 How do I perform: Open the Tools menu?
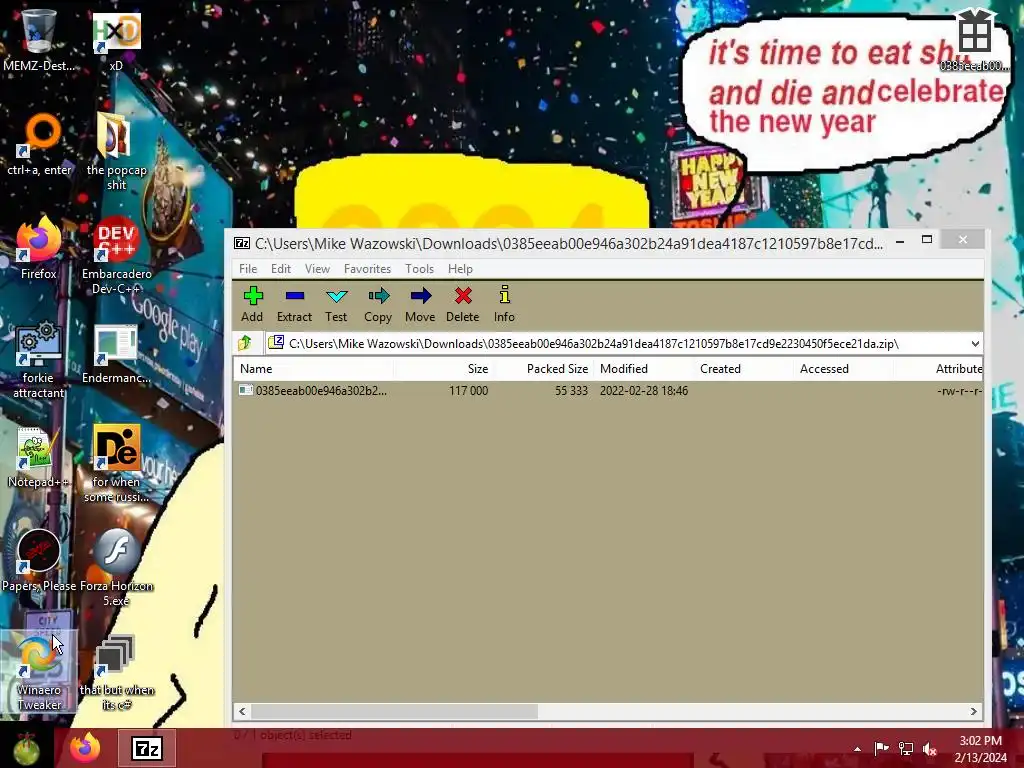point(419,269)
